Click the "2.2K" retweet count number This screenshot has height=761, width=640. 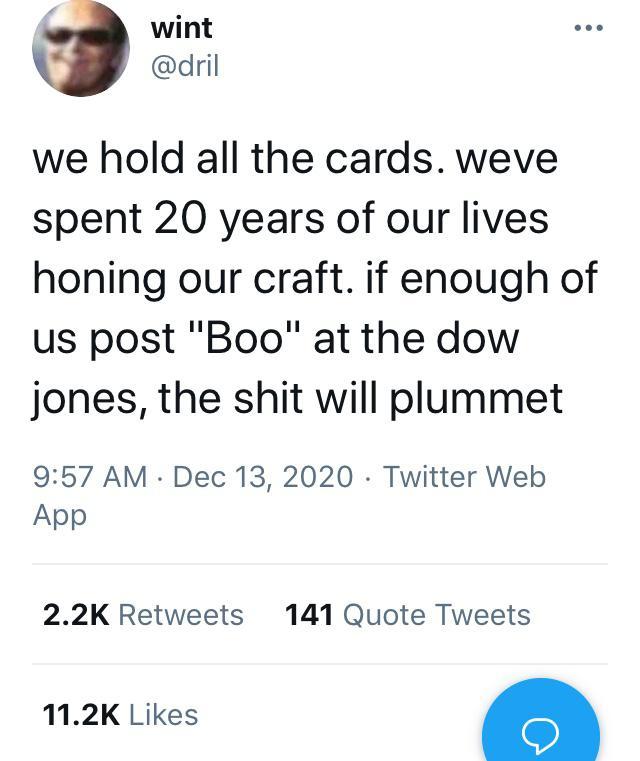(76, 614)
